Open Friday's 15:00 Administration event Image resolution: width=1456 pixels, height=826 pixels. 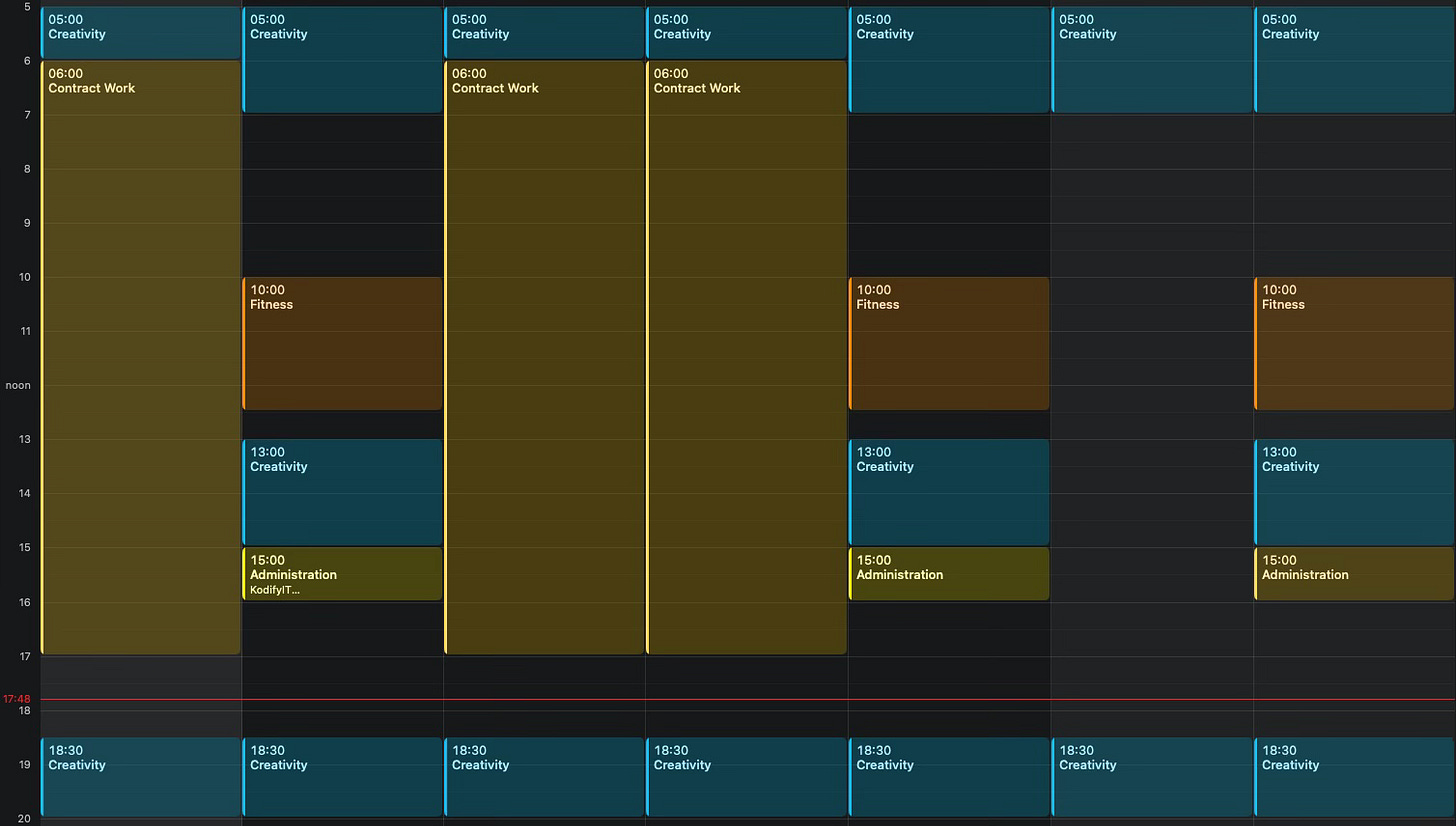pos(949,573)
